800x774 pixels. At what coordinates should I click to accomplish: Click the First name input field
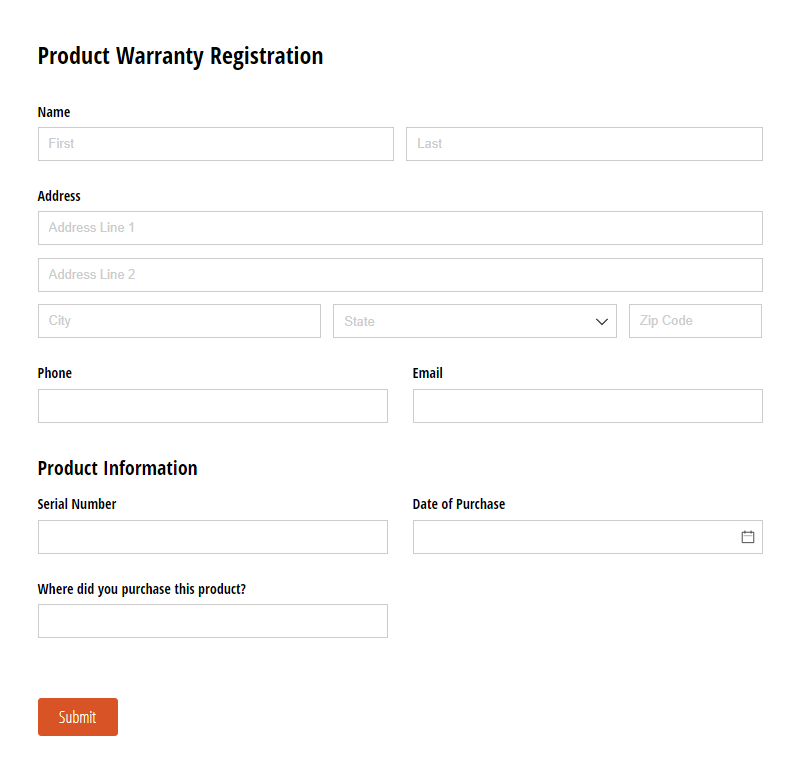pos(215,143)
